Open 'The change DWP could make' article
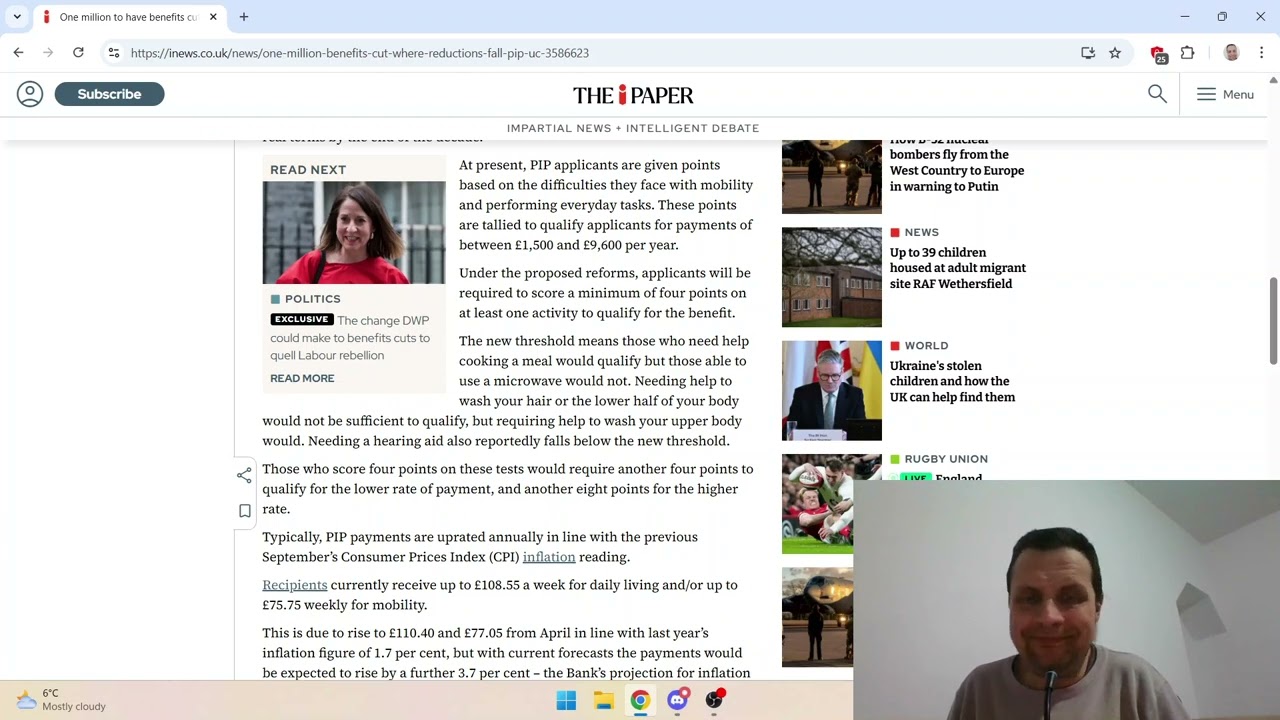Viewport: 1280px width, 720px height. tap(350, 338)
